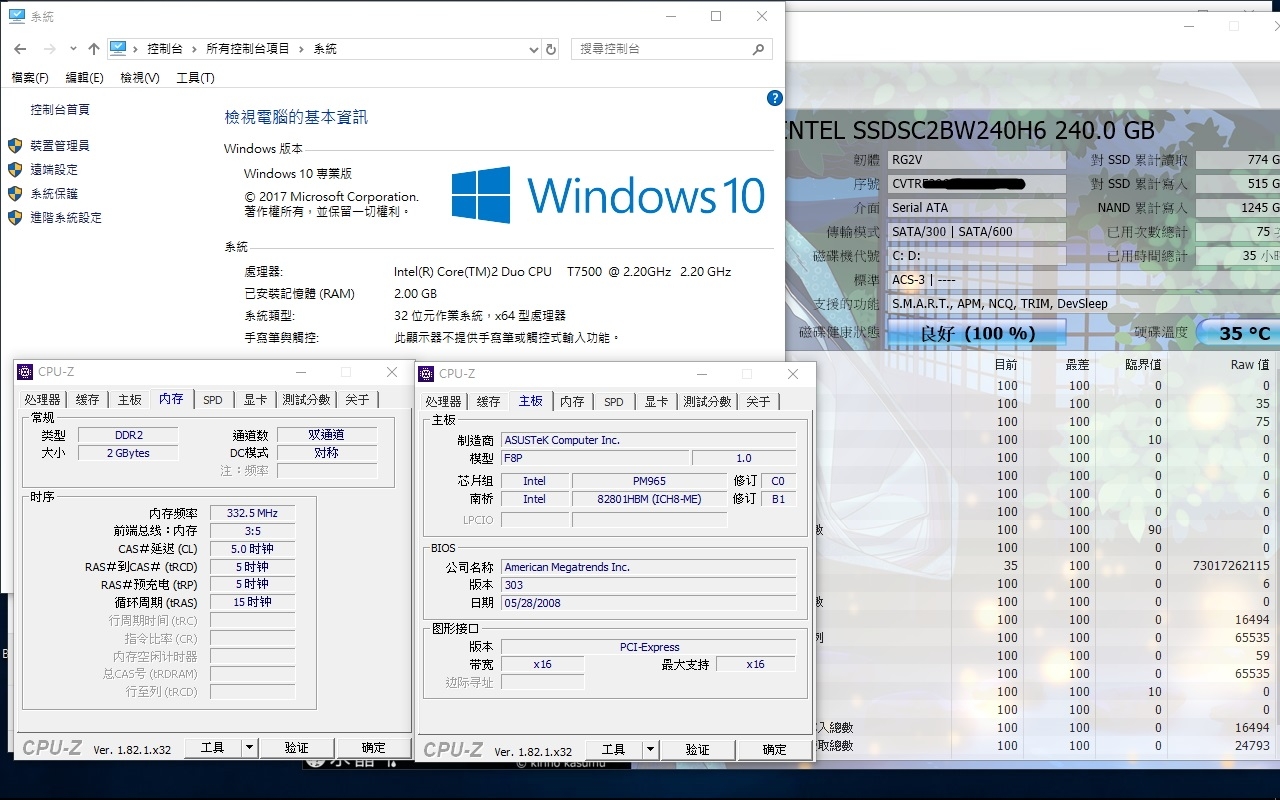
Task: Click the System window title icon
Action: tap(17, 16)
